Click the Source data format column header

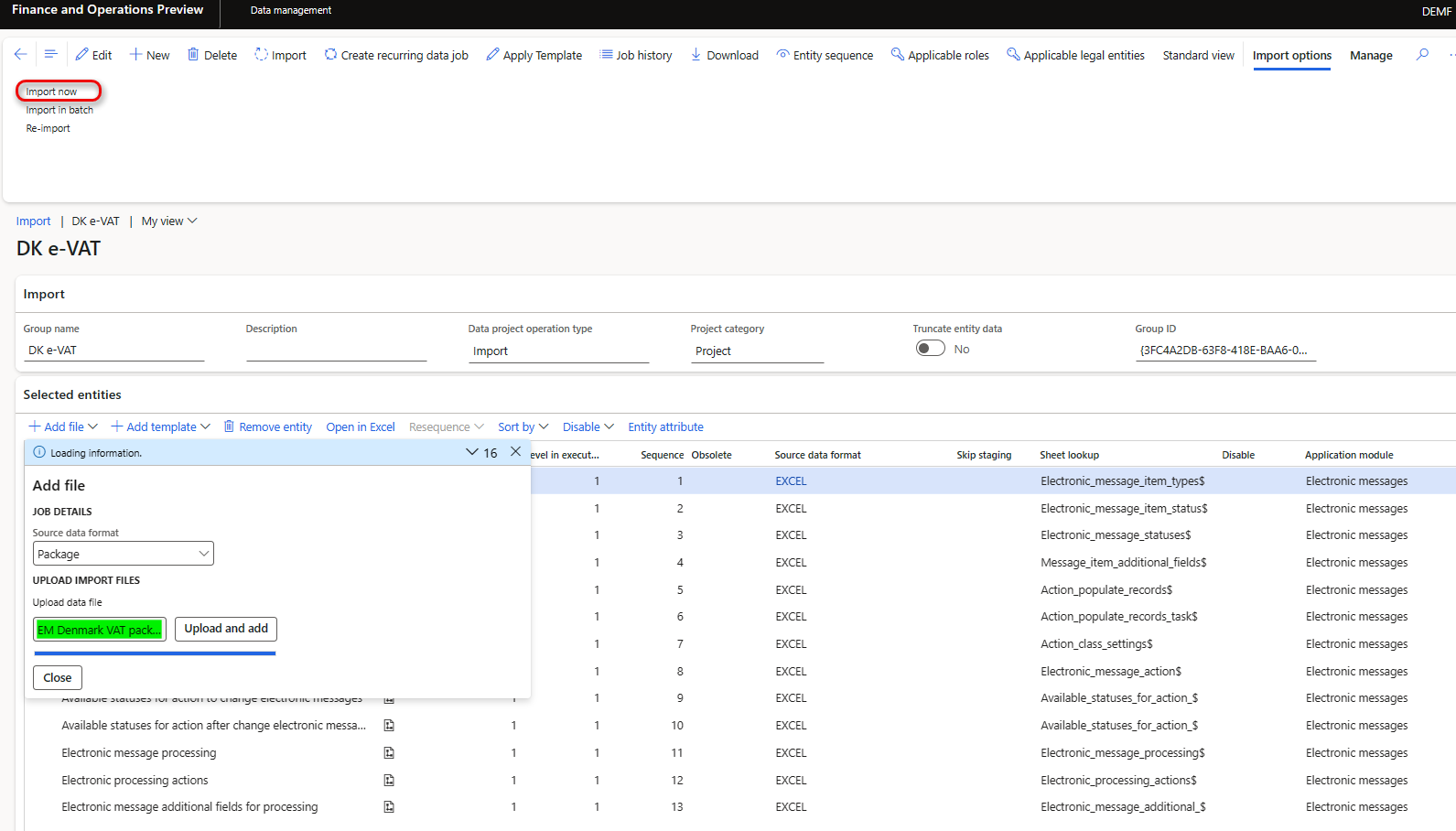[x=817, y=455]
